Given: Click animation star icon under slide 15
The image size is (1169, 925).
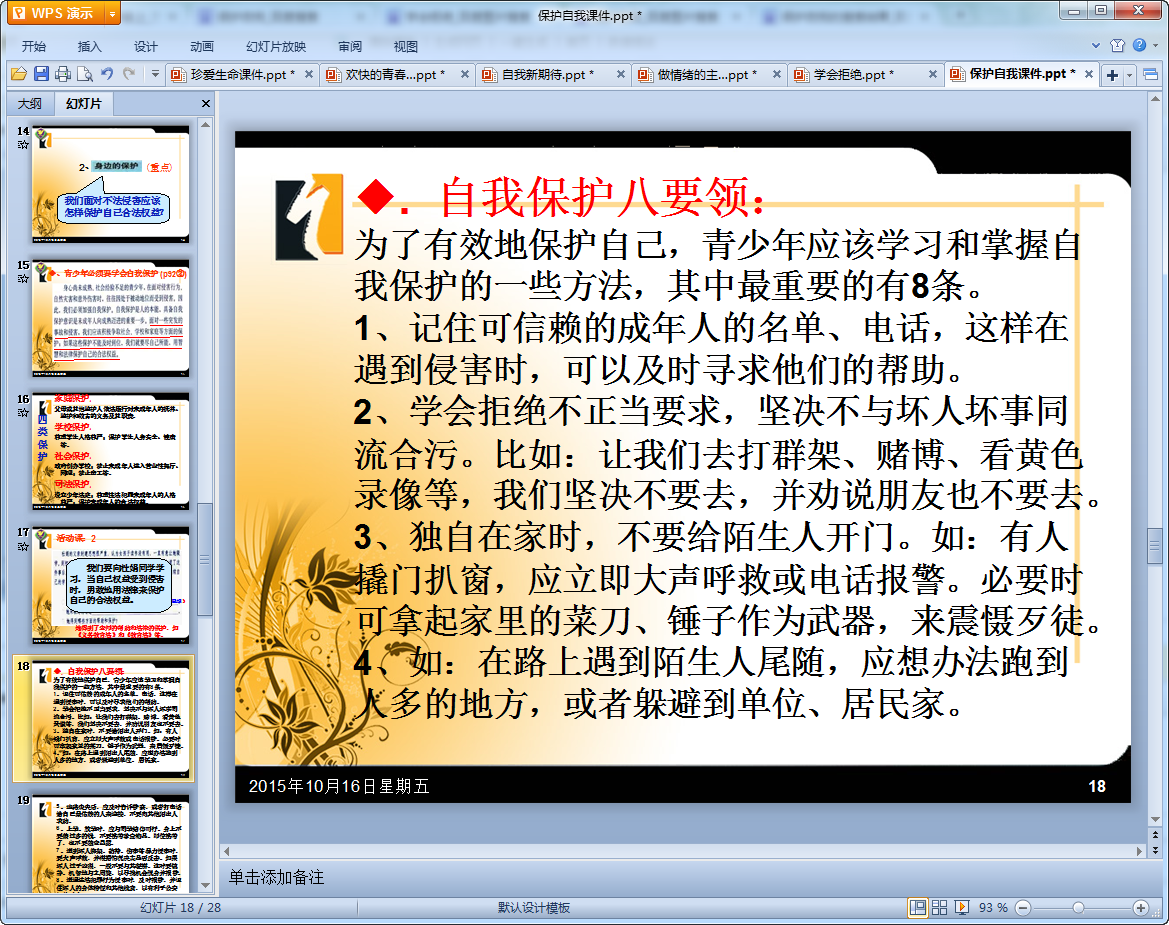Looking at the screenshot, I should [x=23, y=279].
